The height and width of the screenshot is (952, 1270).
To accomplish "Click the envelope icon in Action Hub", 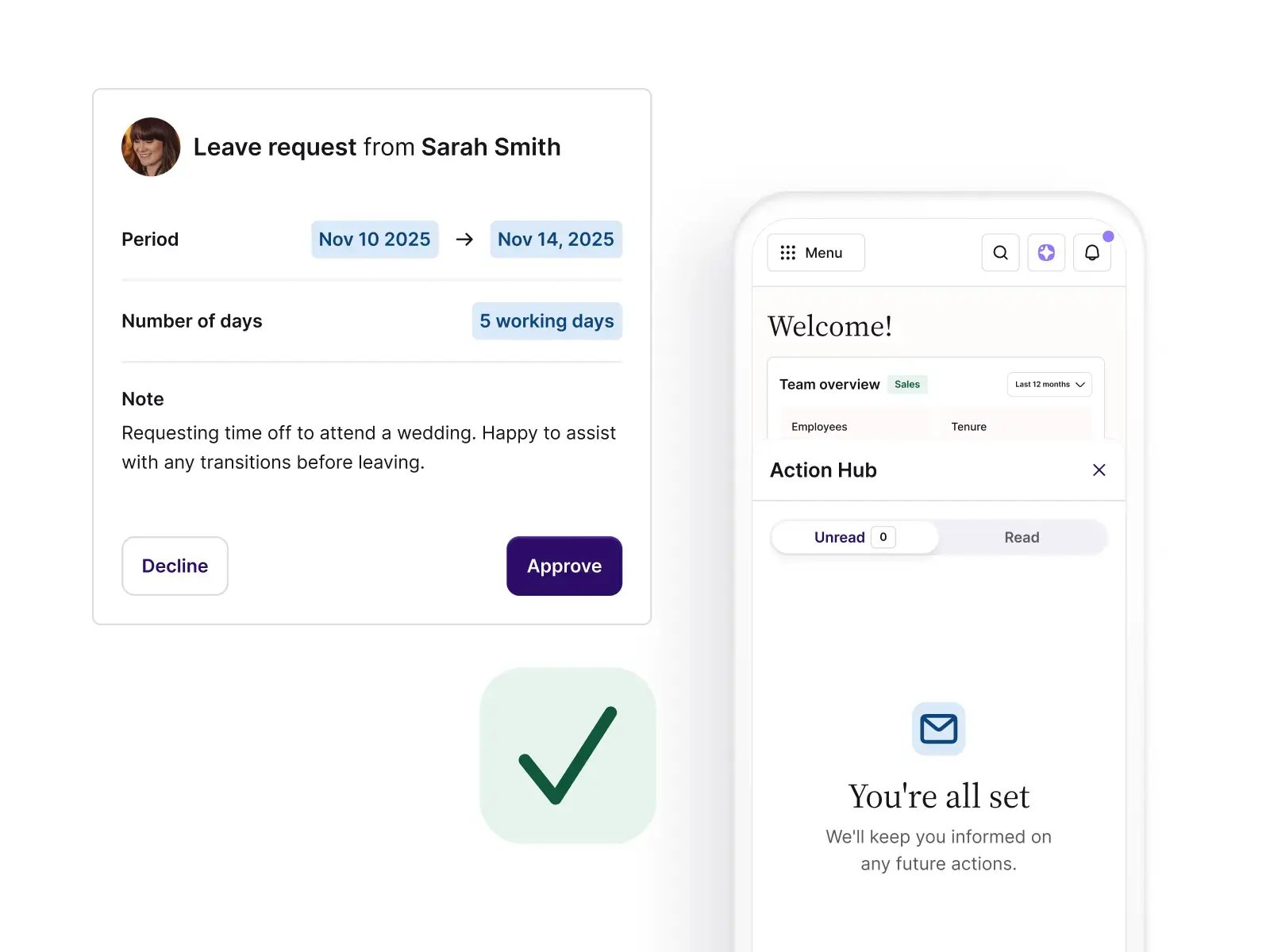I will [x=938, y=728].
